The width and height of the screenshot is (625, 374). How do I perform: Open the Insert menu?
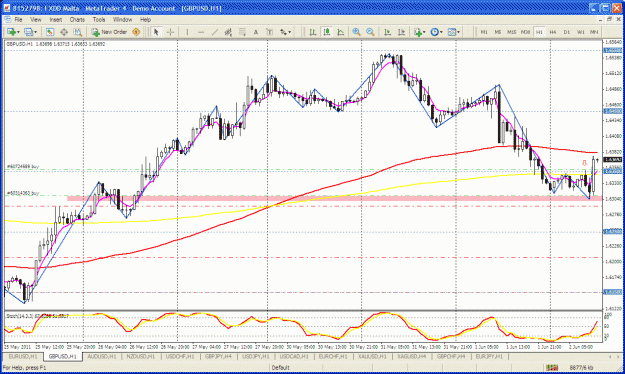[56, 20]
